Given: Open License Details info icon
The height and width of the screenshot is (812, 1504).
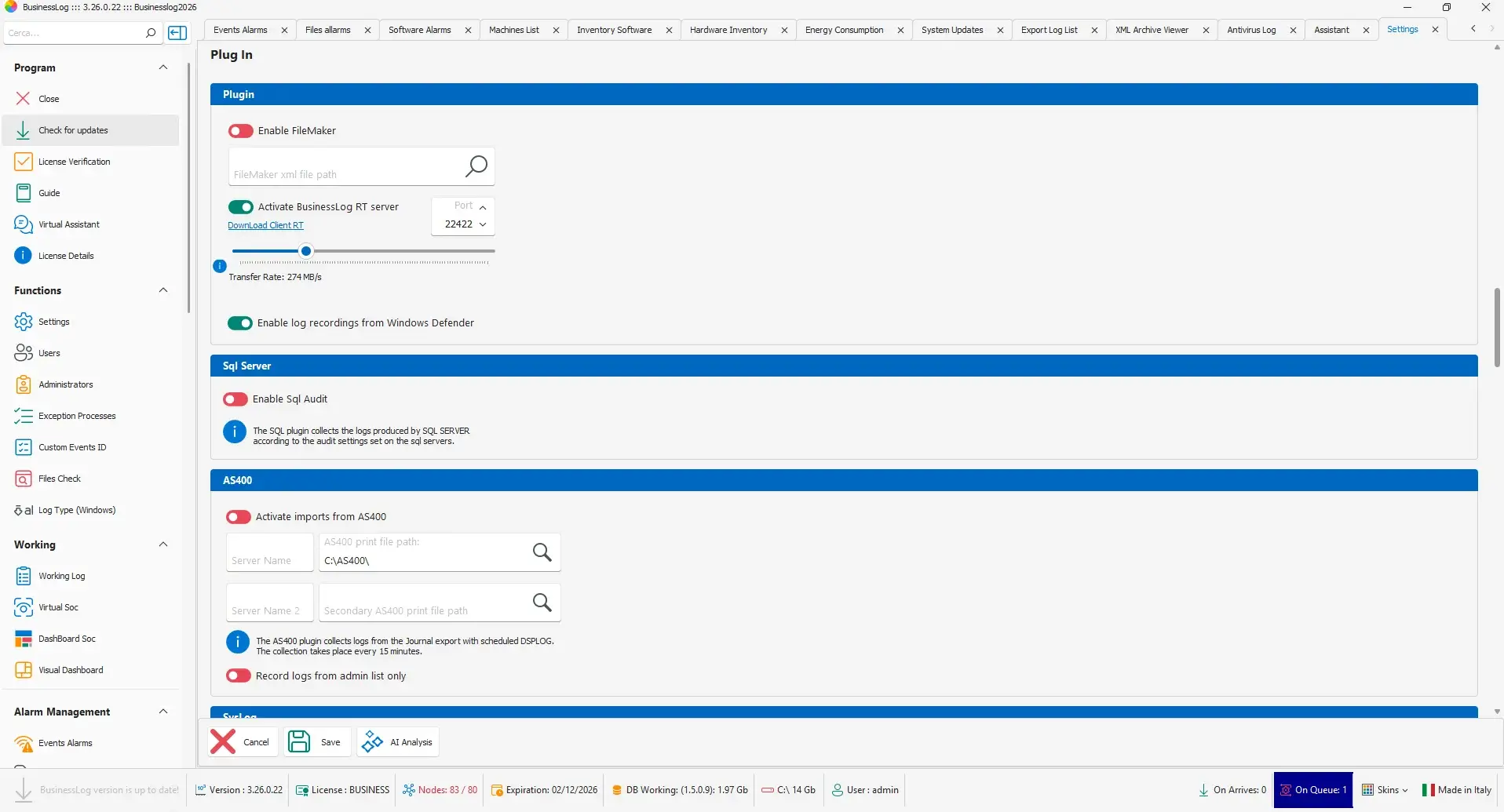Looking at the screenshot, I should pyautogui.click(x=23, y=256).
